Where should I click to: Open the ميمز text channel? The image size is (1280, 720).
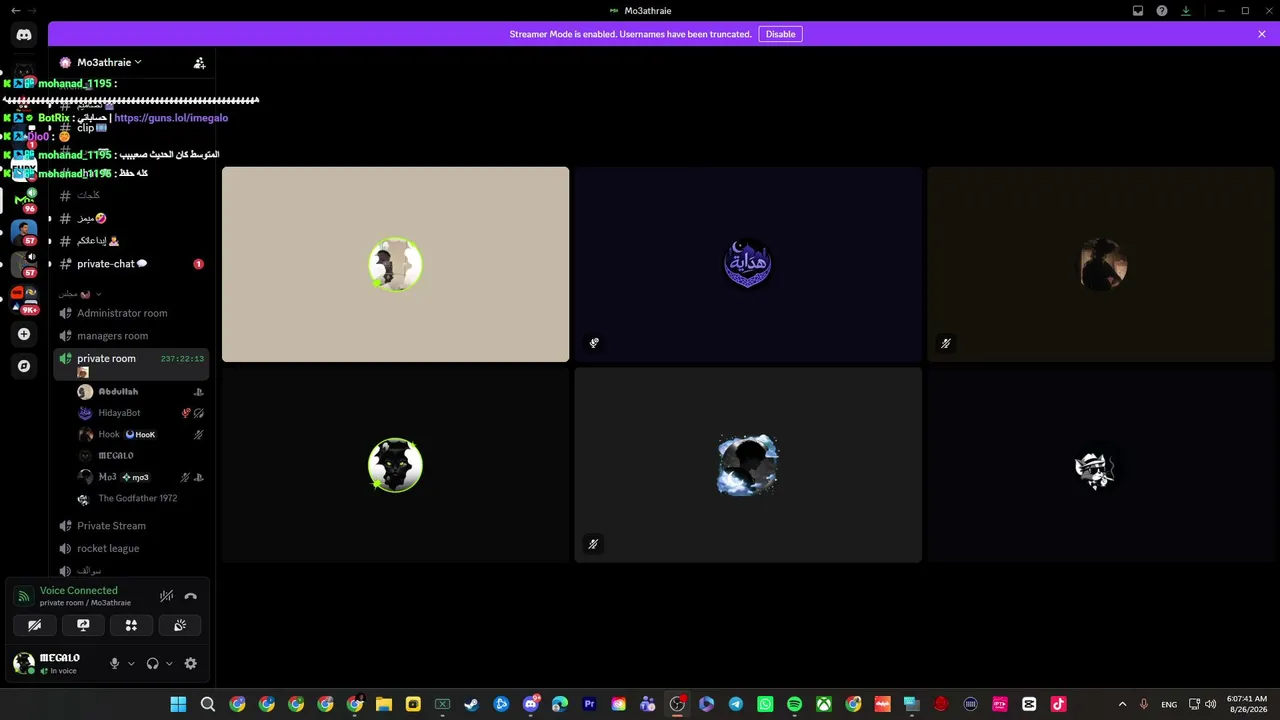tap(131, 218)
